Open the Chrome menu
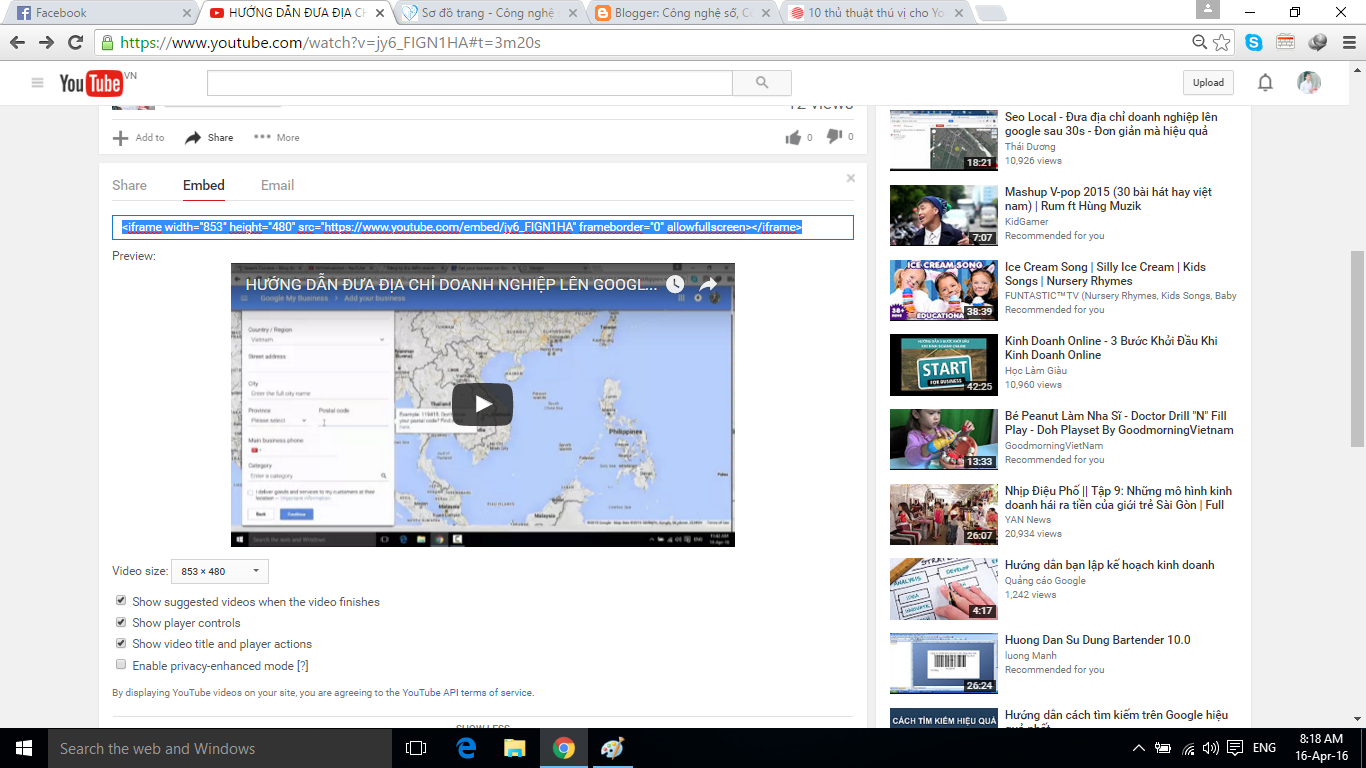Viewport: 1366px width, 768px height. click(x=1347, y=42)
